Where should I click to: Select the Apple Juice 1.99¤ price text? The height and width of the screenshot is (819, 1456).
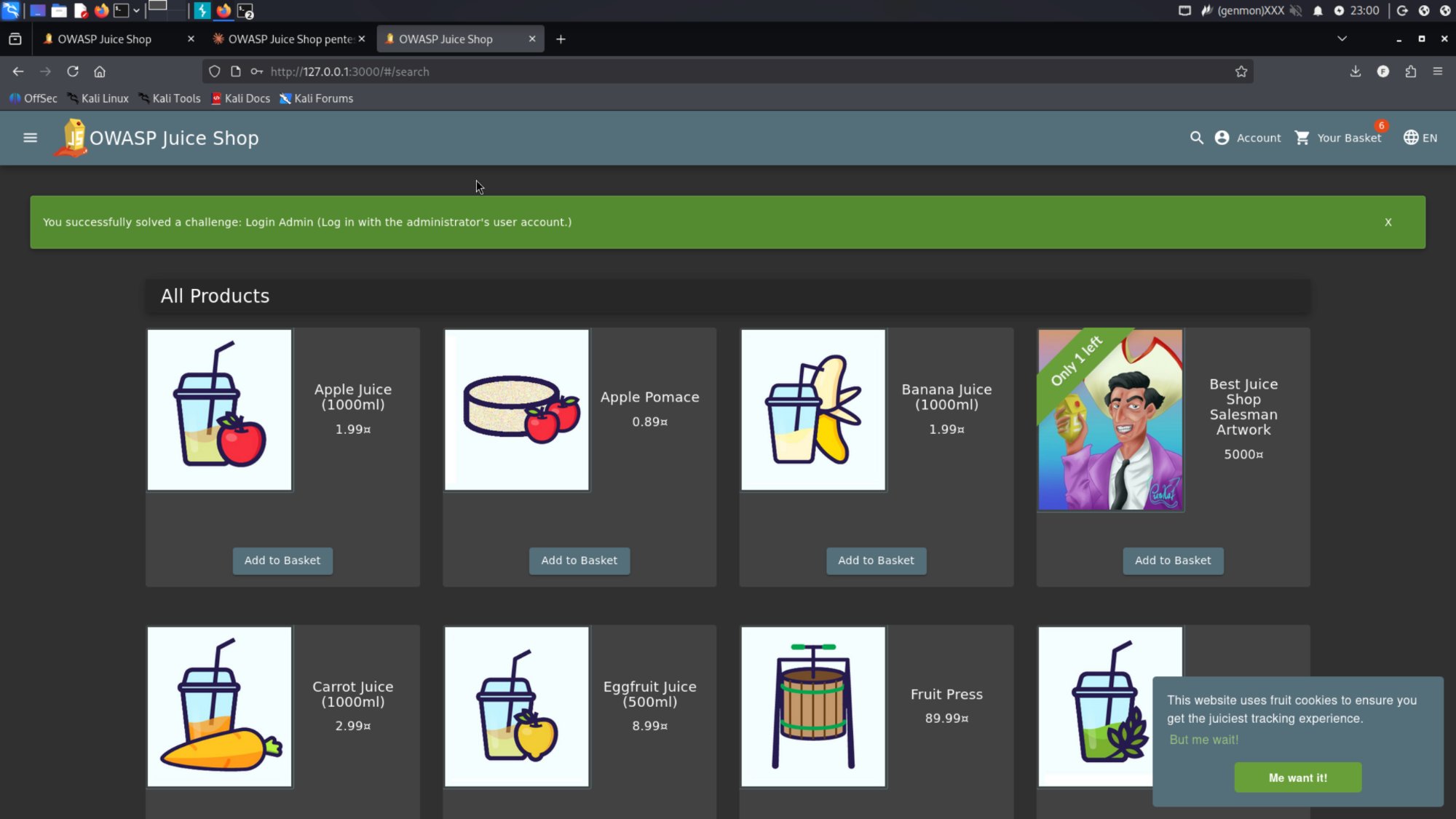(x=353, y=430)
